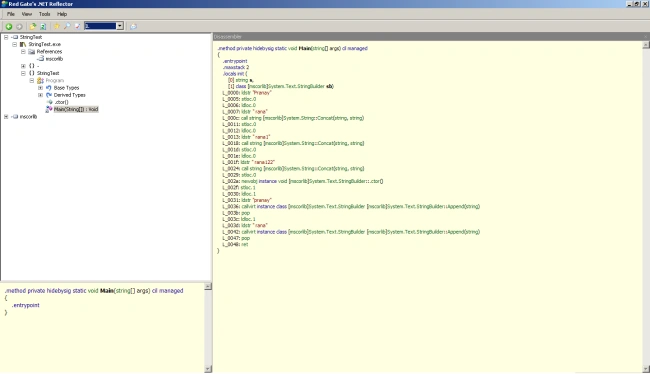This screenshot has height=374, width=650.
Task: Click the ldstr " rana122" line L_001f
Action: [249, 162]
